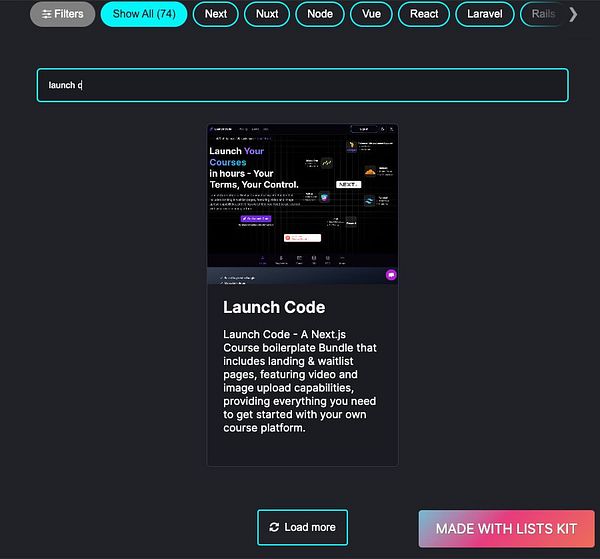The width and height of the screenshot is (600, 559).
Task: Open the Launch Code card title
Action: tap(274, 307)
